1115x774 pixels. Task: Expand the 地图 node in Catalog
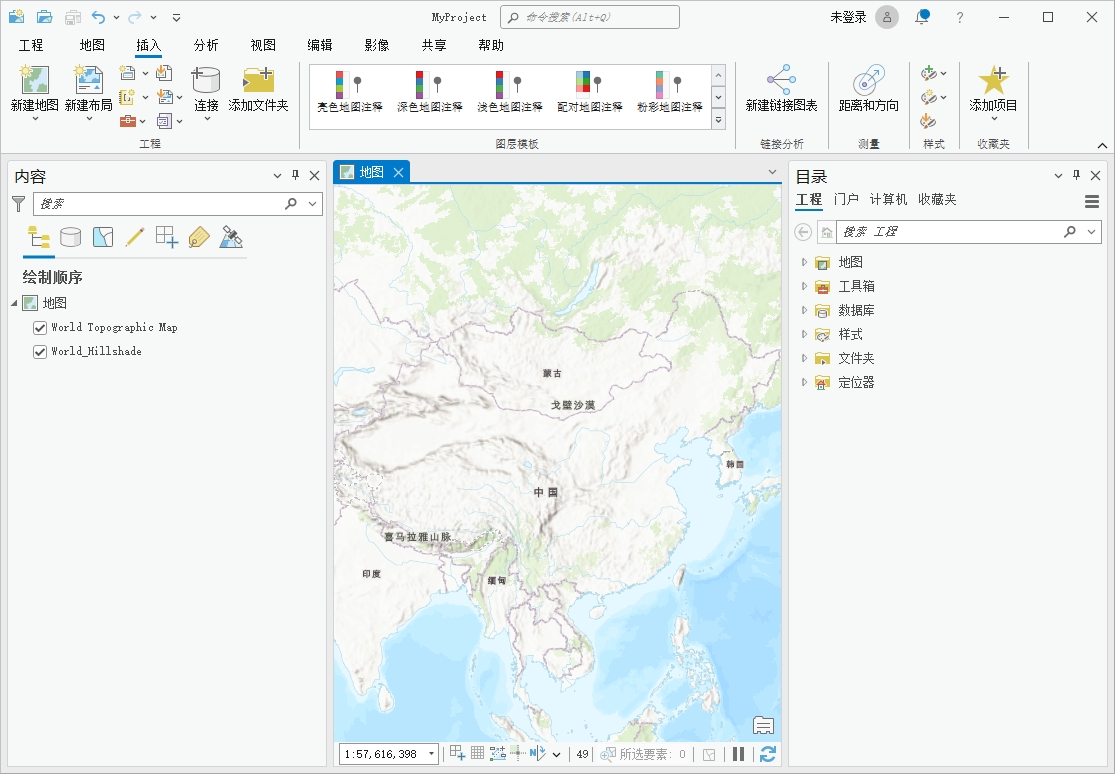pos(804,263)
